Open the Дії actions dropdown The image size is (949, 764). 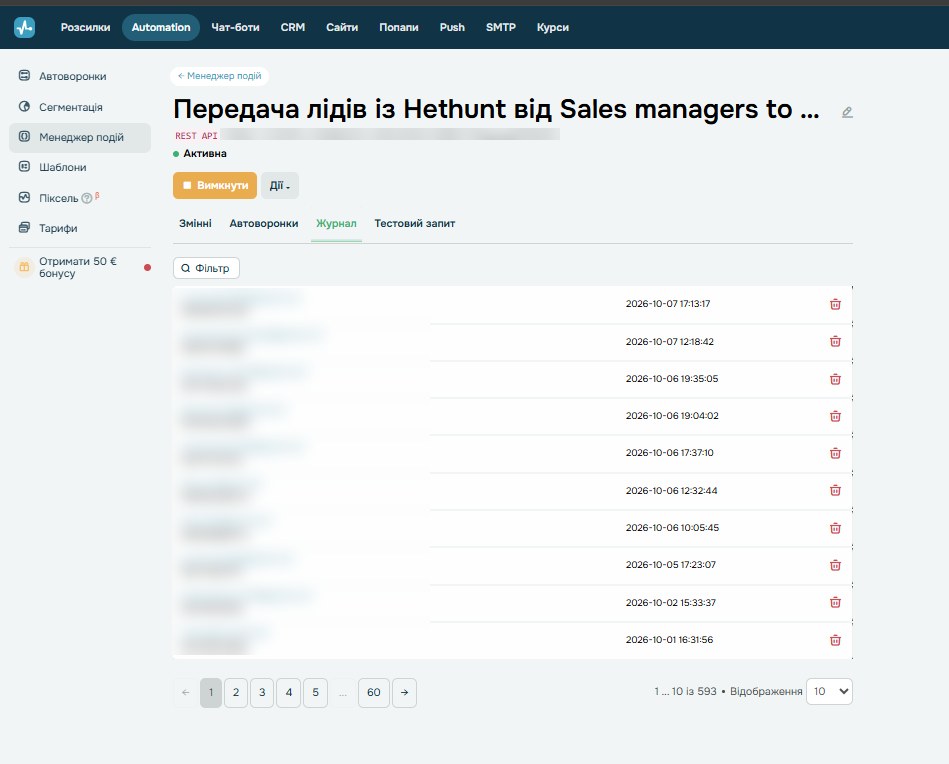click(x=280, y=185)
